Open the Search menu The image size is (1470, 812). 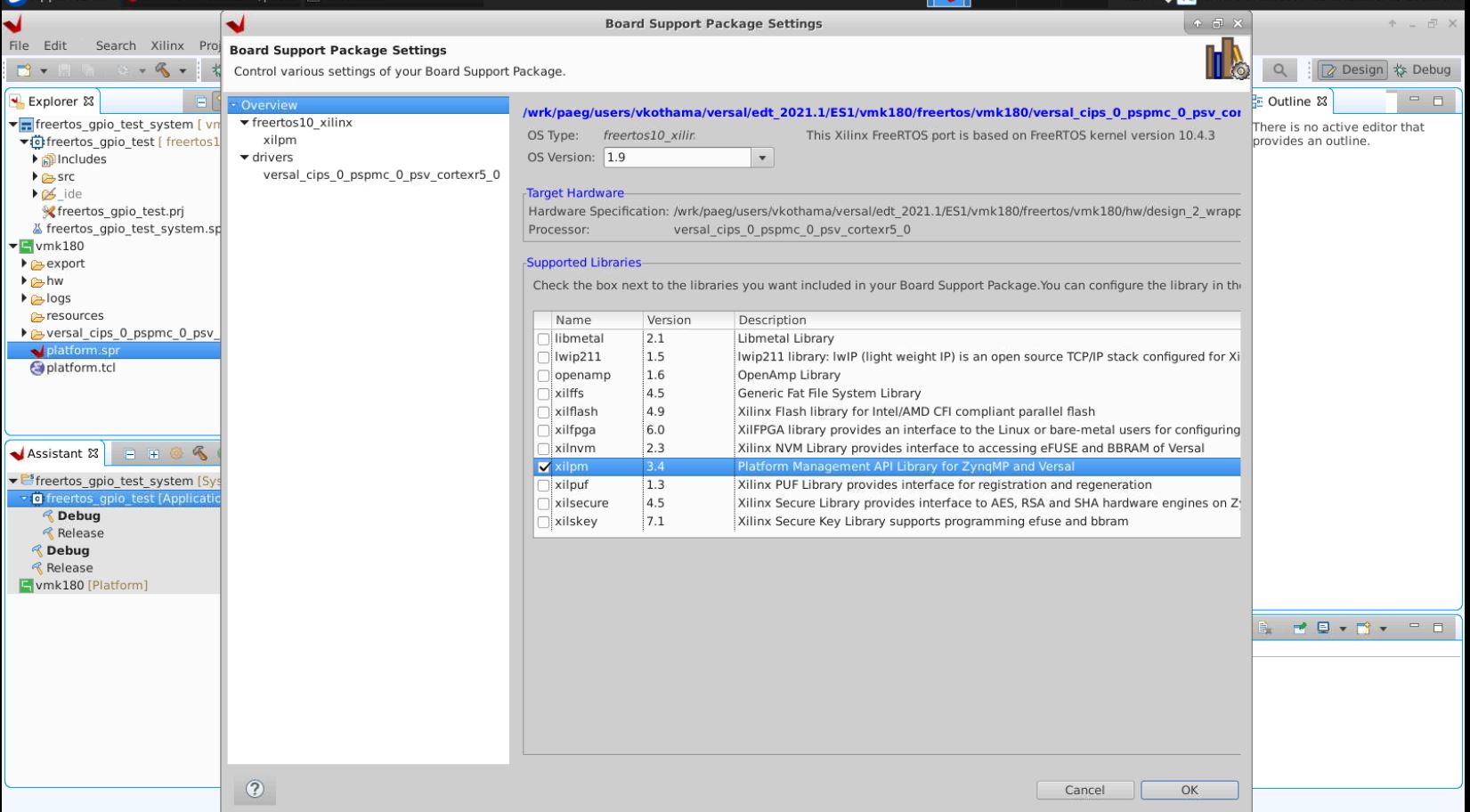click(116, 45)
